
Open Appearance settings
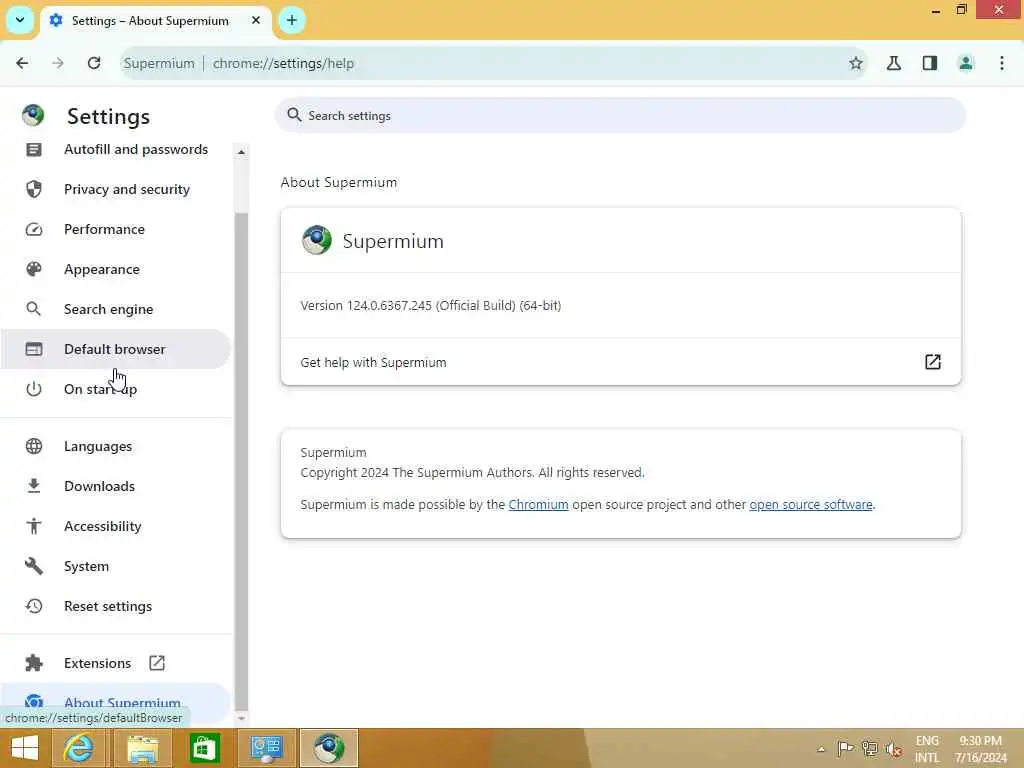[116, 269]
